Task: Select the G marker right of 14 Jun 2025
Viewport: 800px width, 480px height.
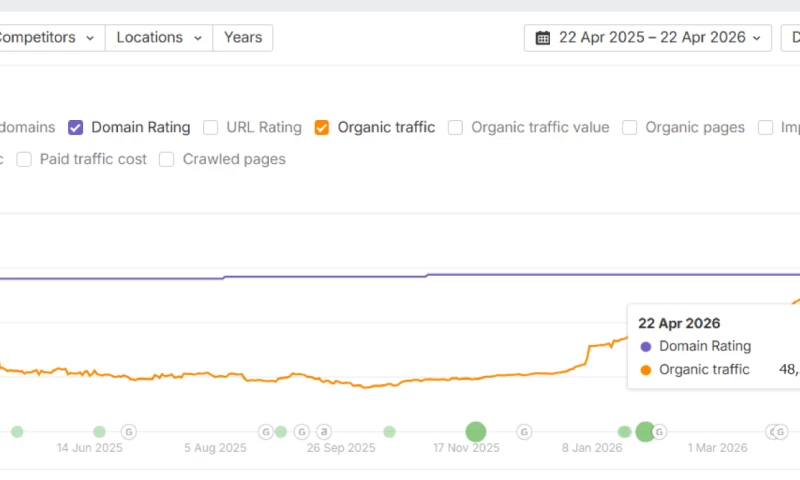Action: pos(129,432)
